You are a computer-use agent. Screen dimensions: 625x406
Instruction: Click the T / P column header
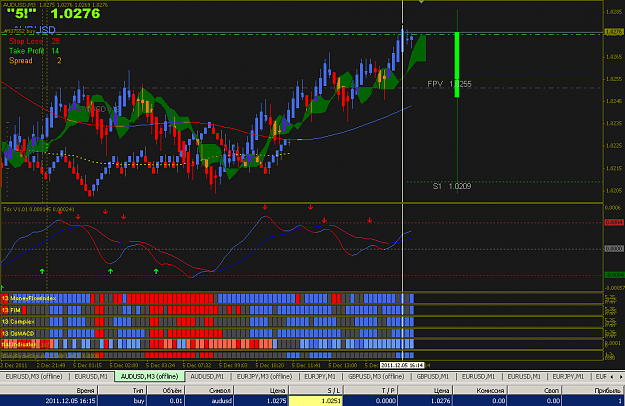(x=371, y=390)
